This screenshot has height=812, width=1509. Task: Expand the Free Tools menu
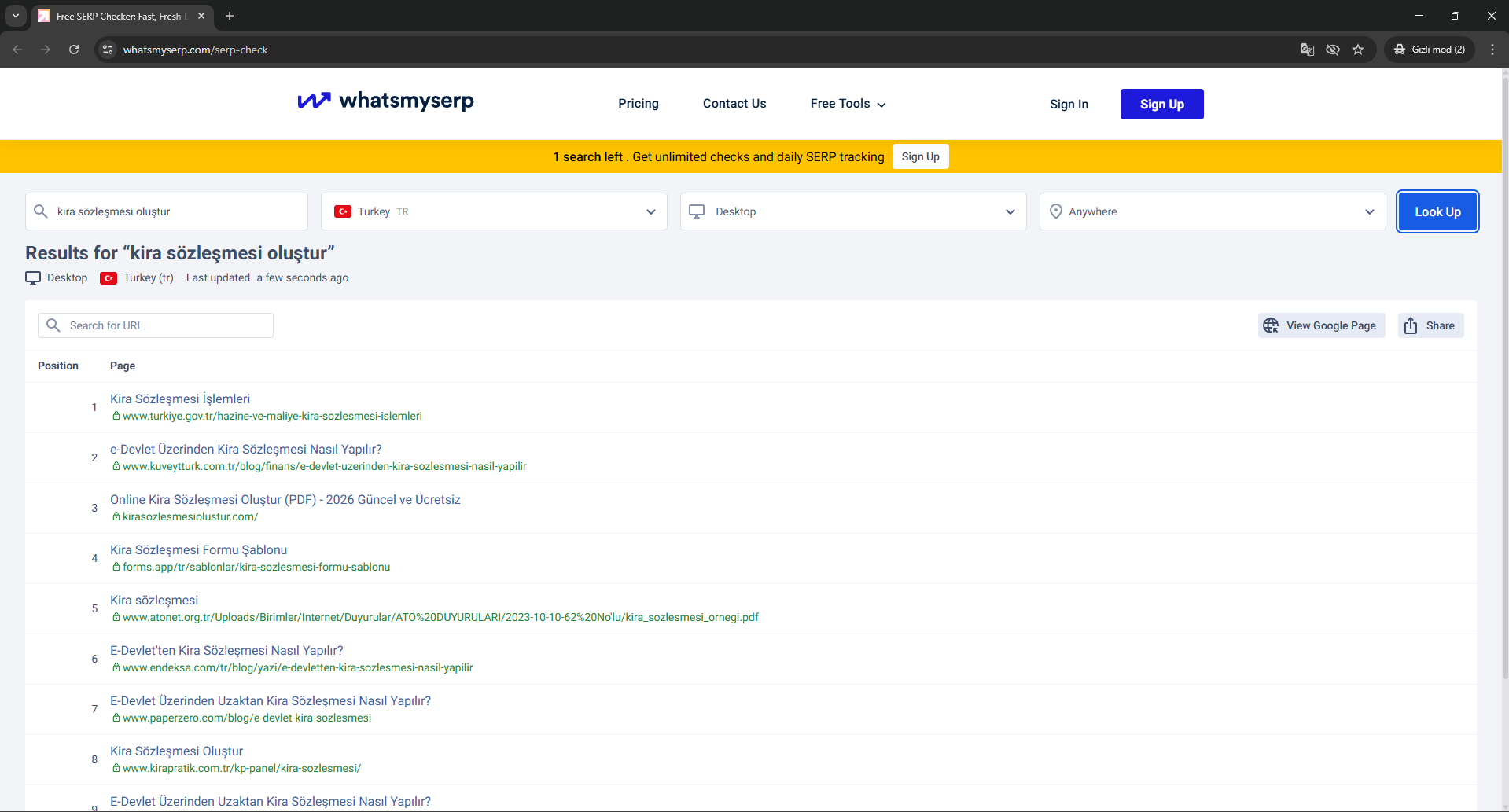click(x=848, y=104)
